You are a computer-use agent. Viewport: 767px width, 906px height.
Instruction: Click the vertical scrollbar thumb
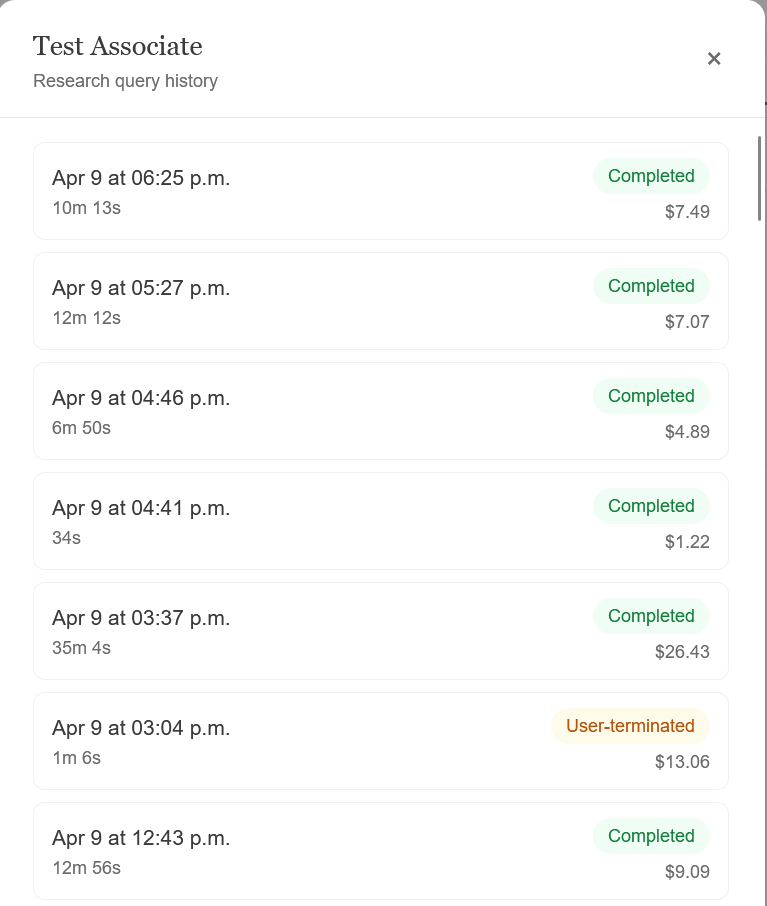(760, 178)
